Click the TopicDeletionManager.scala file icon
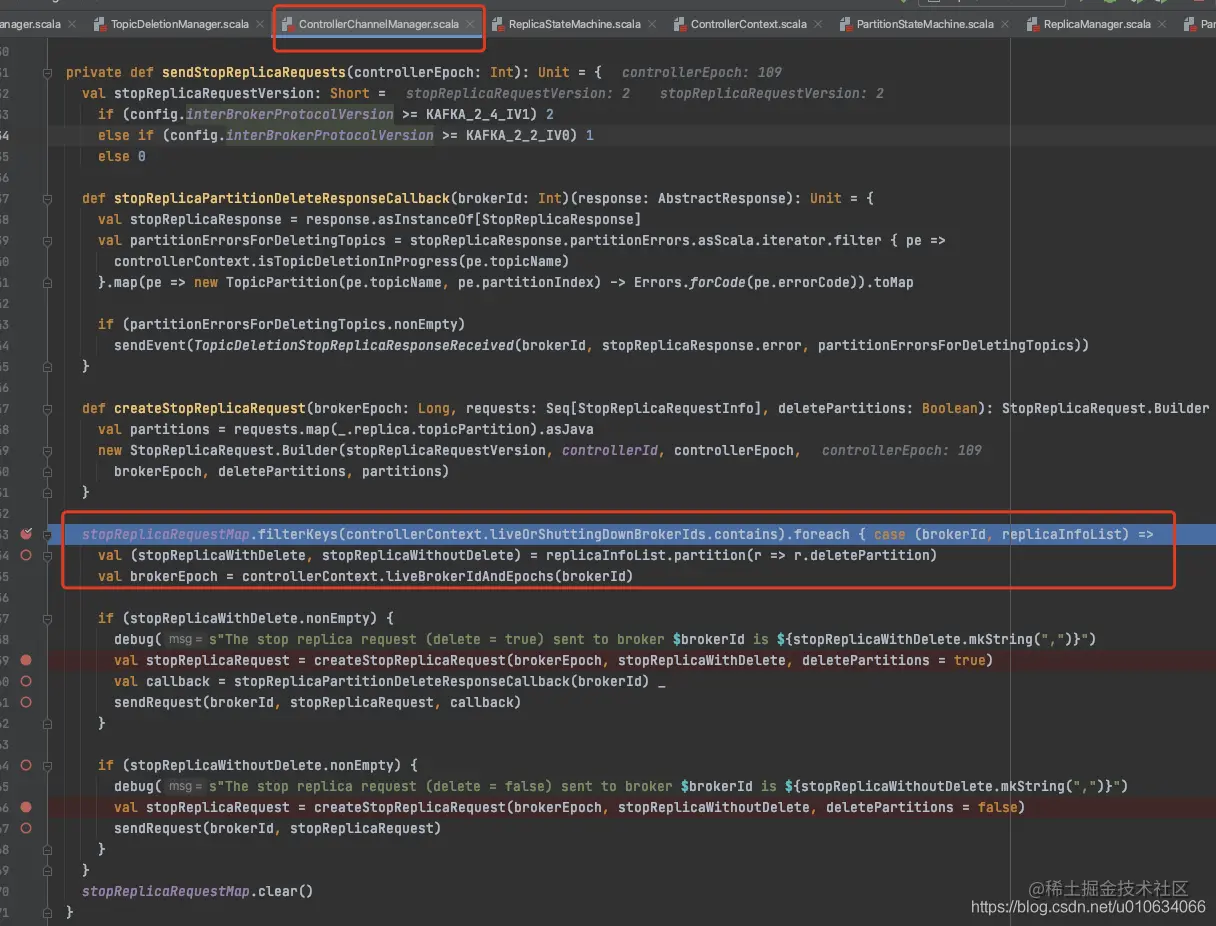Image resolution: width=1216 pixels, height=926 pixels. pyautogui.click(x=100, y=24)
